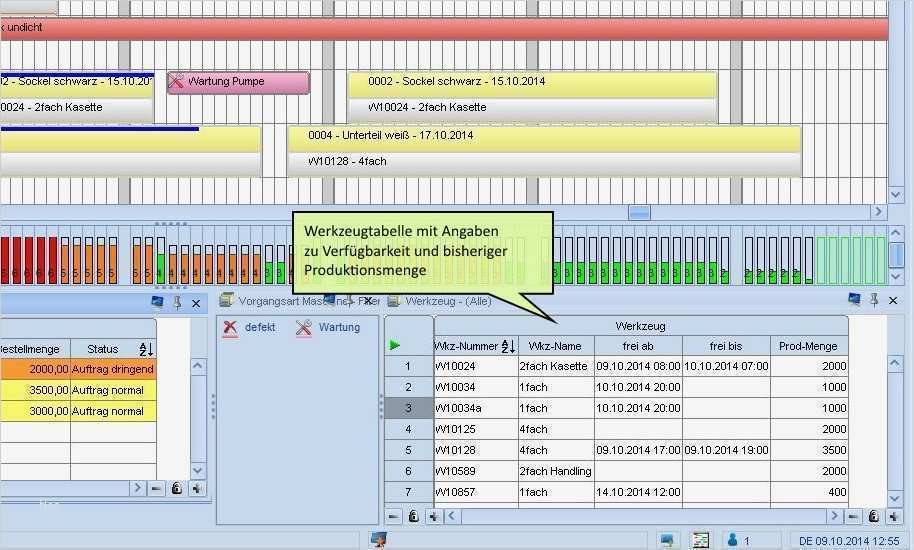Screen dimensions: 914x550
Task: Click plus icon under the order table
Action: pos(196,488)
